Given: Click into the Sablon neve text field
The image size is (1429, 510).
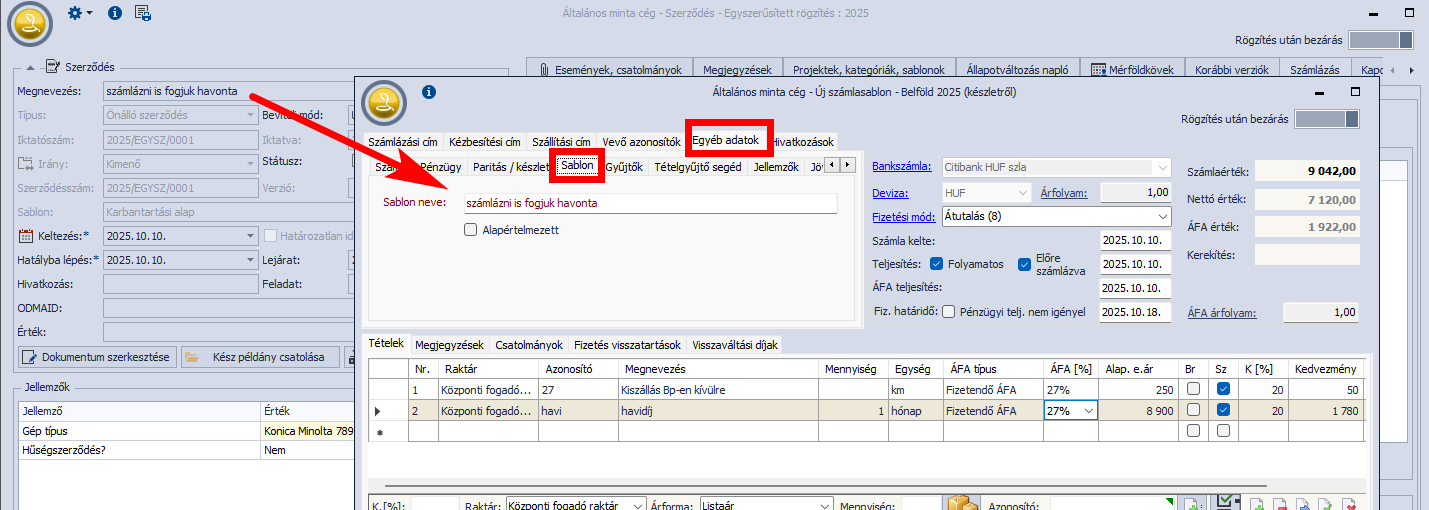Looking at the screenshot, I should (x=650, y=203).
